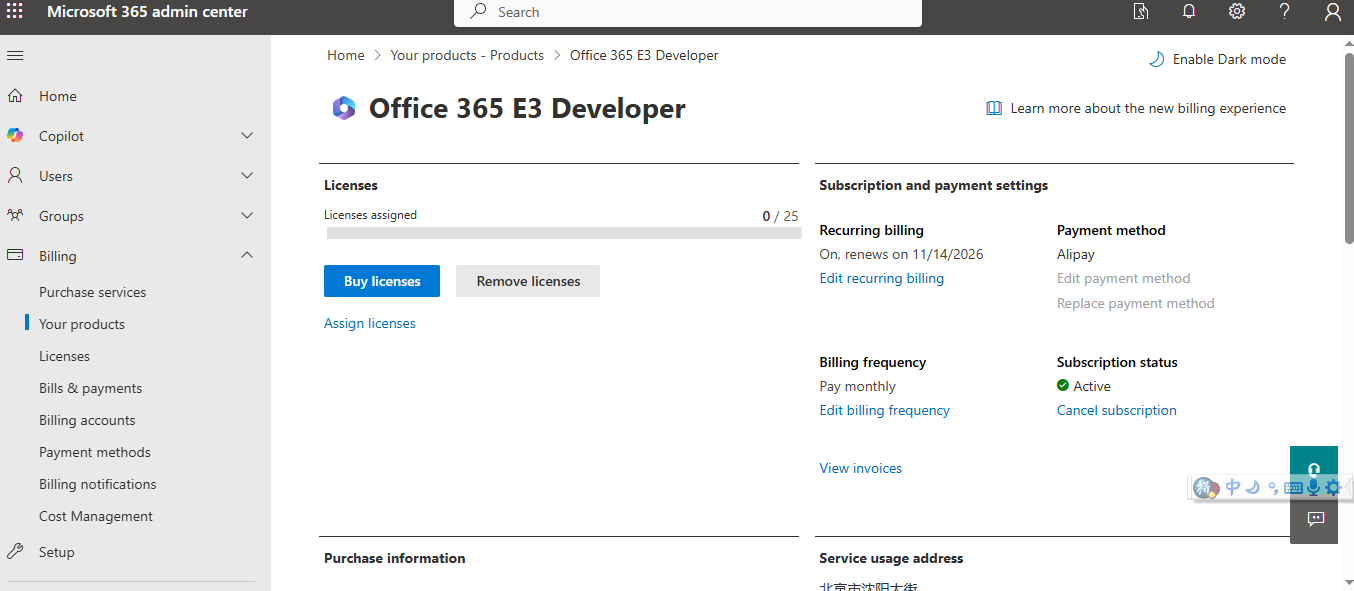Viewport: 1354px width, 591px height.
Task: Enable Dark mode
Action: (x=1216, y=59)
